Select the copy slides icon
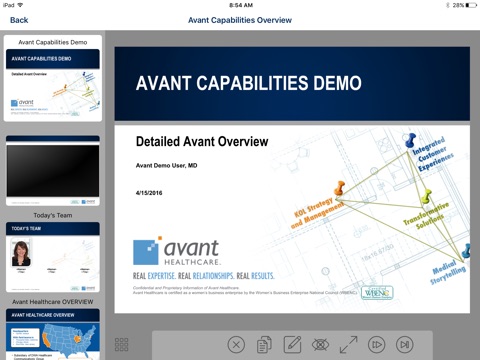Image resolution: width=480 pixels, height=360 pixels. (x=264, y=344)
